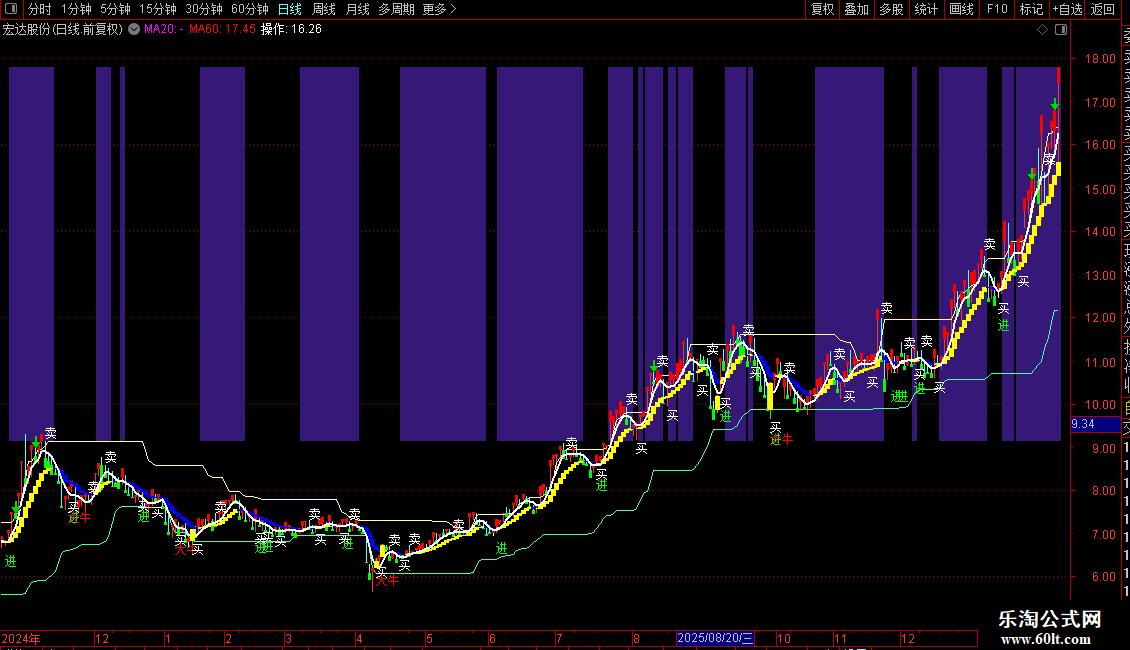Image resolution: width=1130 pixels, height=650 pixels.
Task: Click month 7 label on the time axis
Action: [x=559, y=638]
